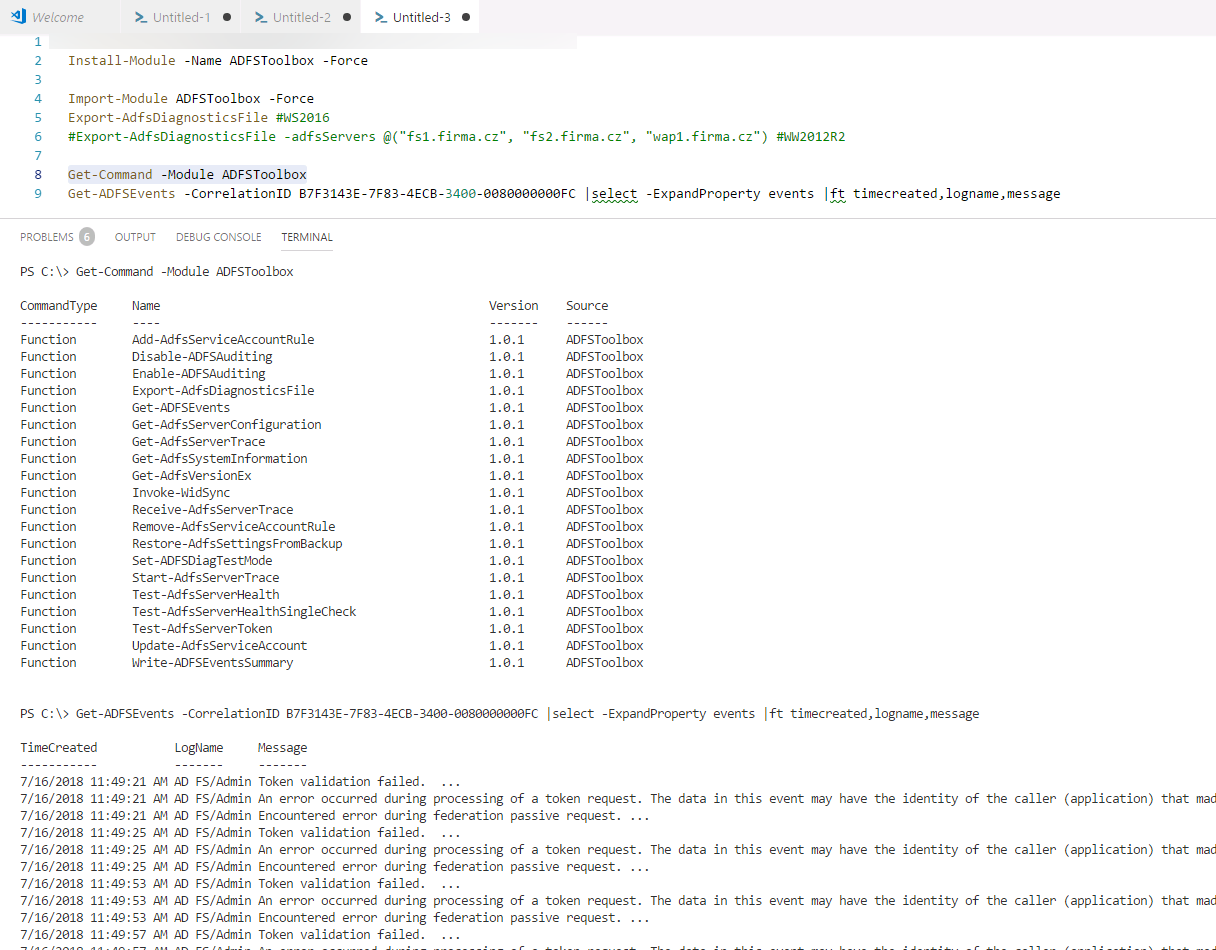Viewport: 1216px width, 950px height.
Task: Click line number 9 in the editor gutter
Action: [x=38, y=194]
